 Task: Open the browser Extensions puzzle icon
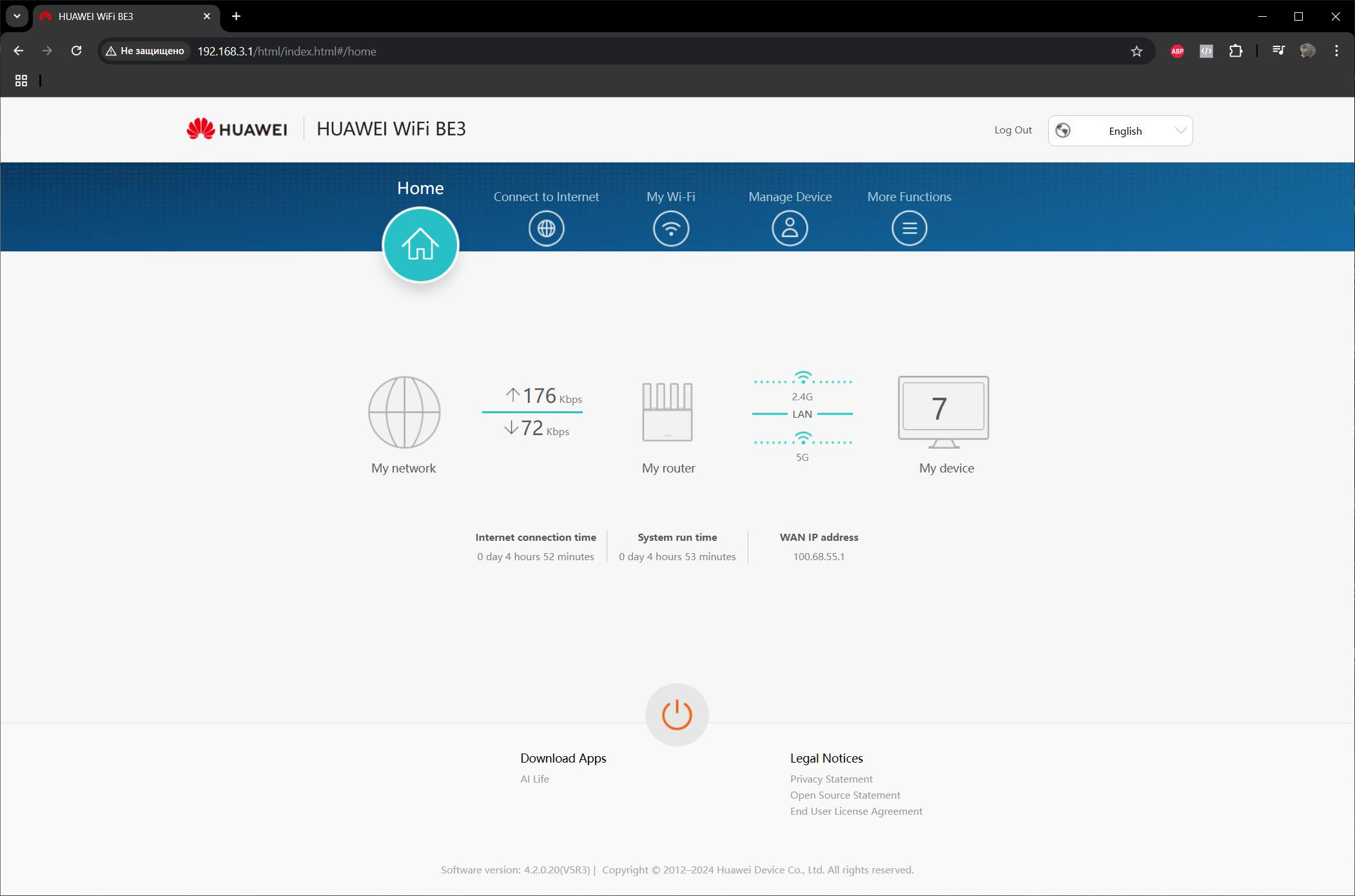[x=1236, y=51]
